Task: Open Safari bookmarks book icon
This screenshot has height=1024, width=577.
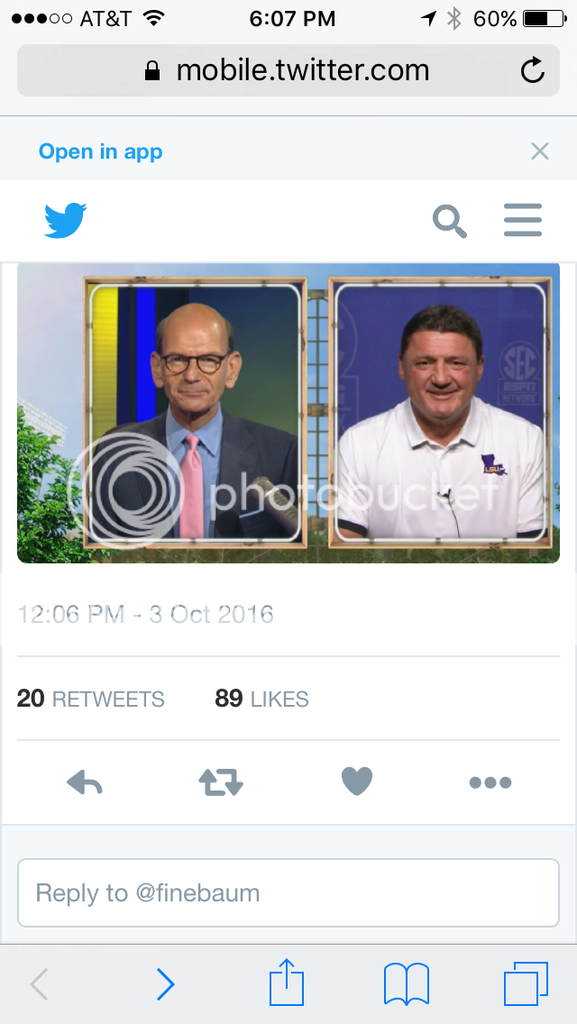Action: (x=407, y=984)
